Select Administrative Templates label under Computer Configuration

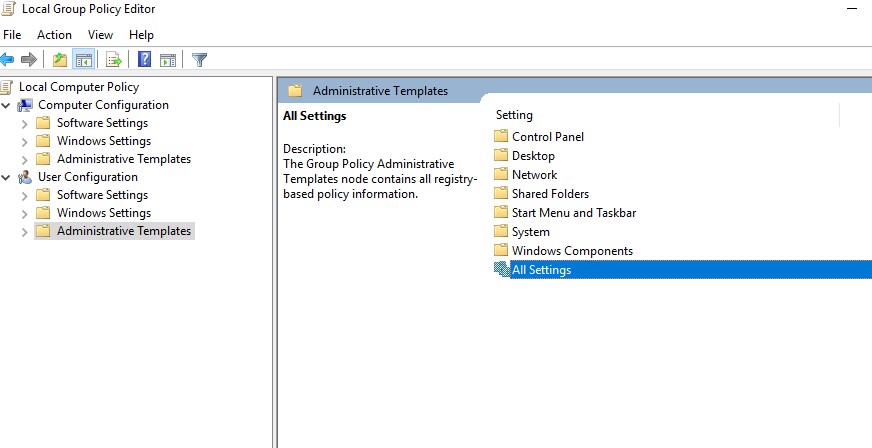click(x=124, y=159)
